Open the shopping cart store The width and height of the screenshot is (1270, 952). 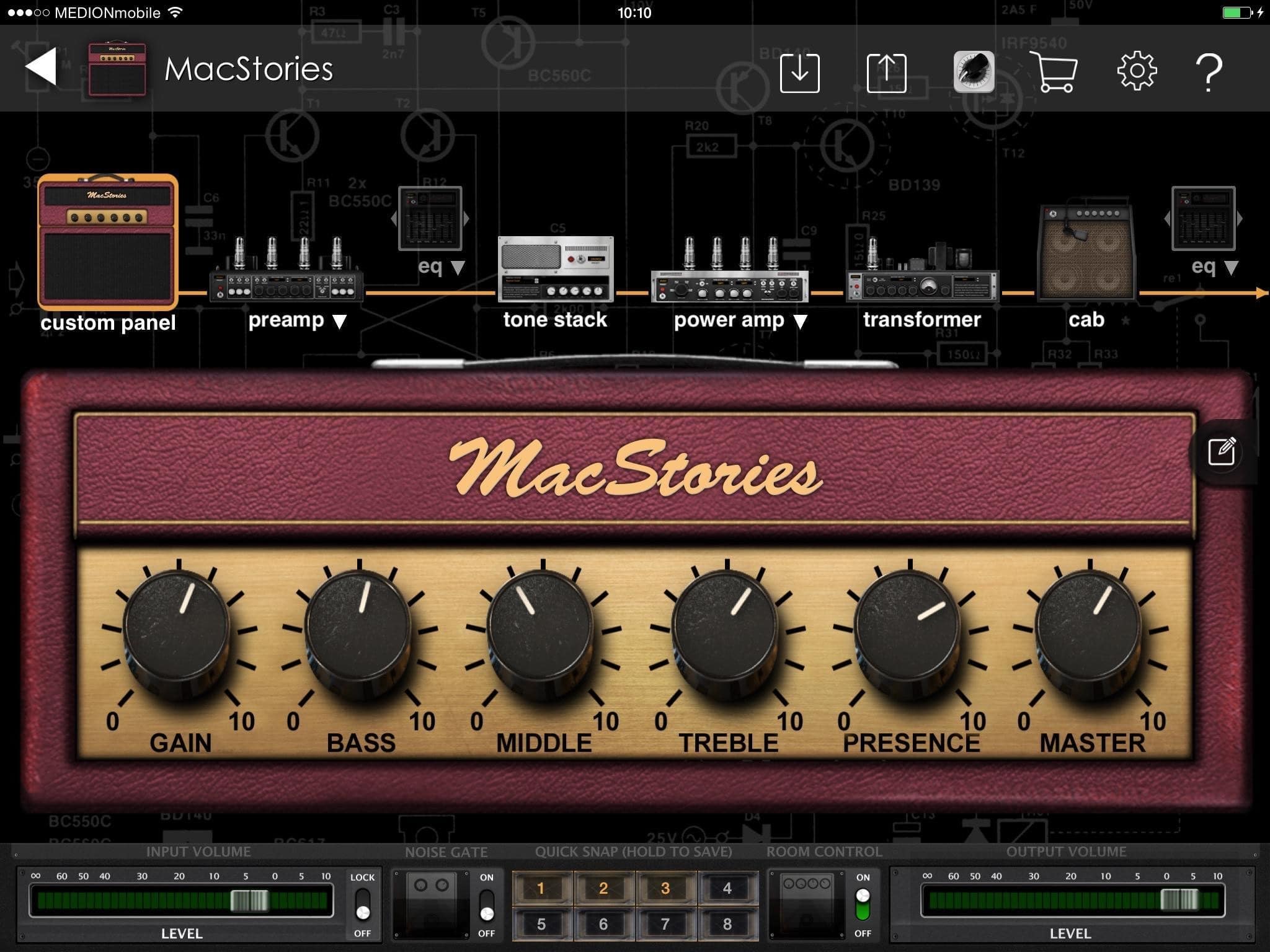[x=1054, y=72]
